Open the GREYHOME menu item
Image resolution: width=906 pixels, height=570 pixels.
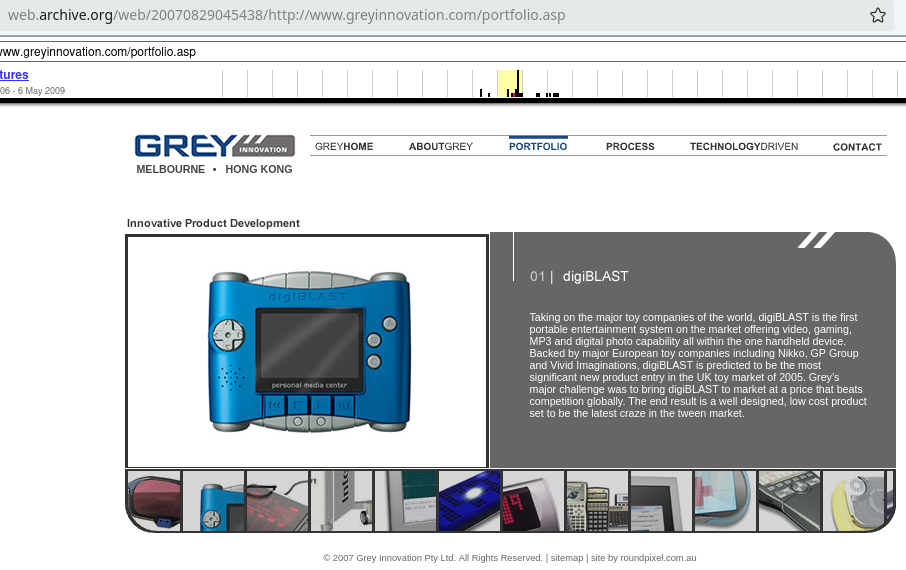[344, 147]
